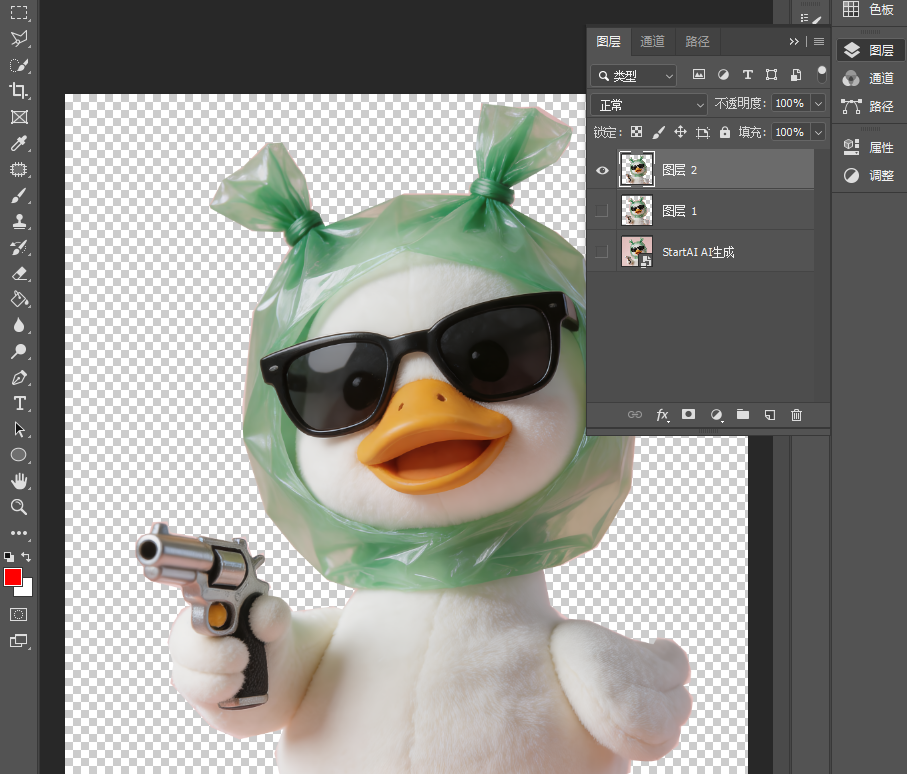
Task: Open the 不透明度 opacity slider arrow
Action: click(x=818, y=104)
